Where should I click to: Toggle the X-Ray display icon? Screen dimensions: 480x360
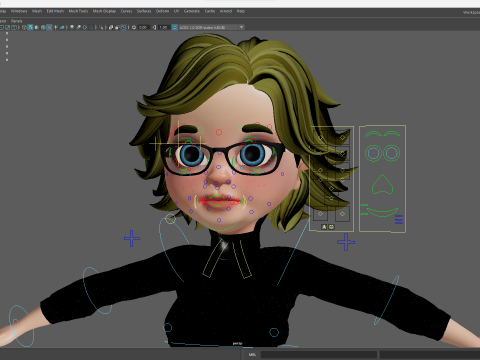[111, 27]
